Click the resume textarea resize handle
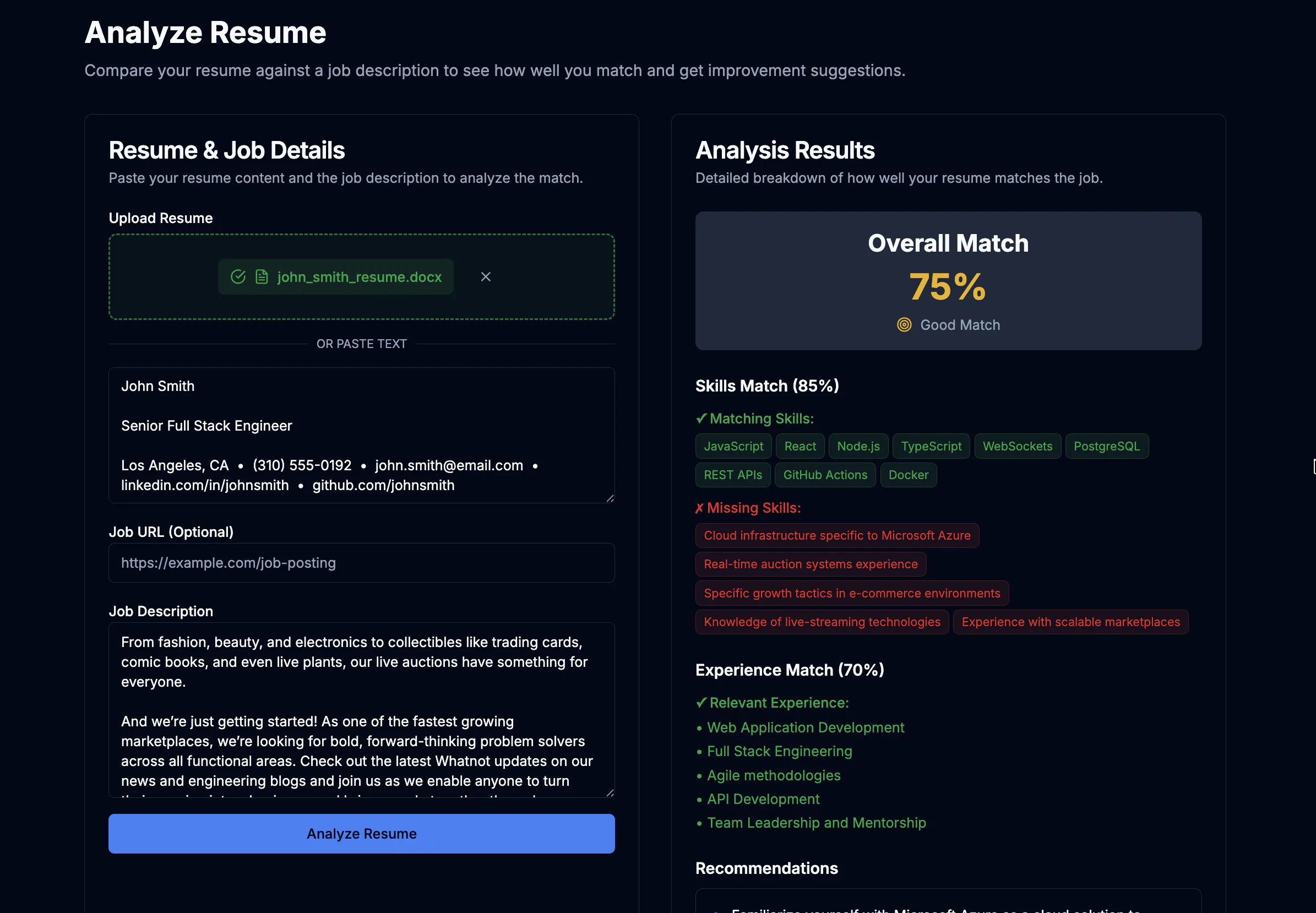This screenshot has width=1316, height=913. click(x=610, y=498)
